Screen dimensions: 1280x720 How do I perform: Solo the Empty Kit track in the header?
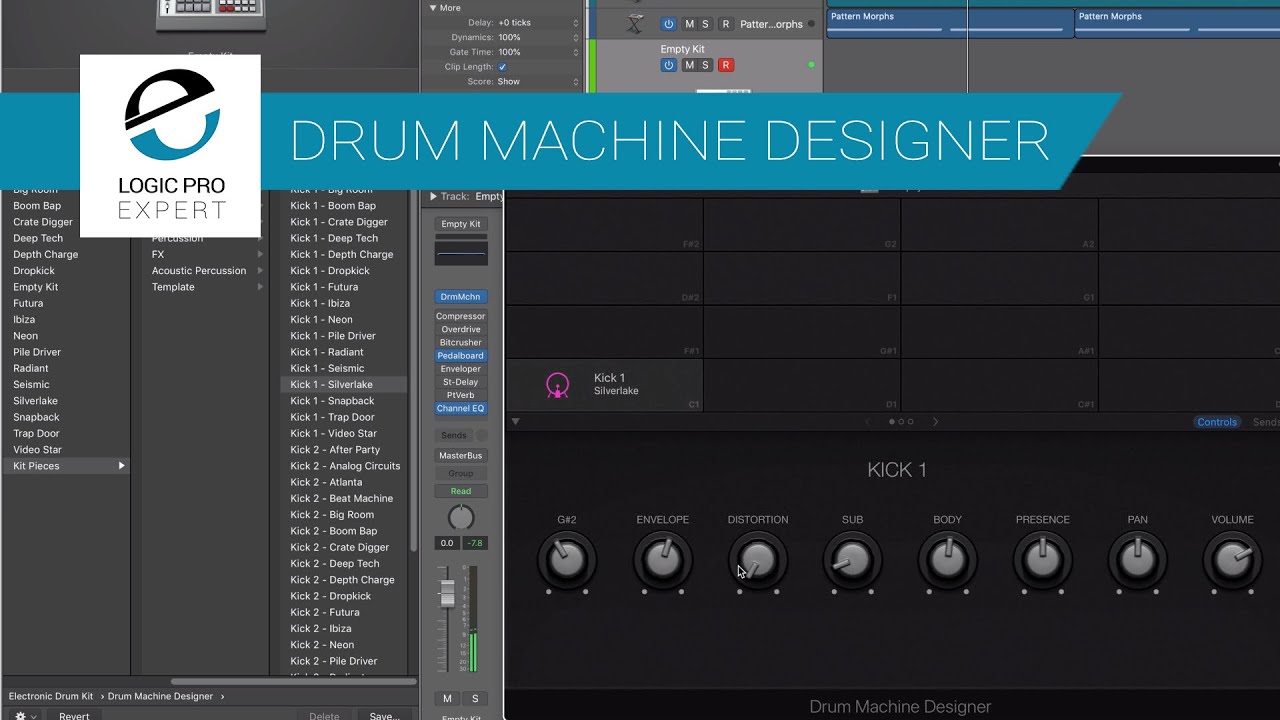click(x=705, y=65)
